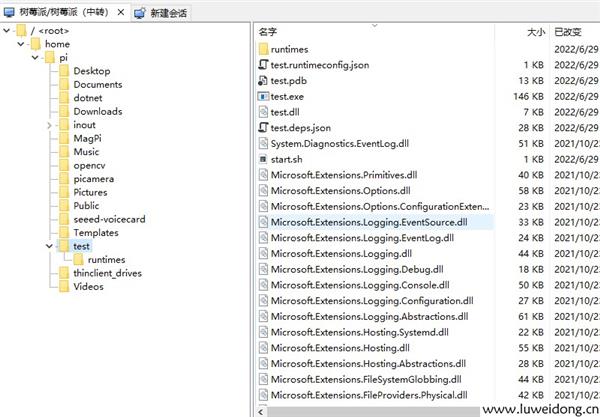Expand the inout folder node
The image size is (600, 417).
pos(49,125)
